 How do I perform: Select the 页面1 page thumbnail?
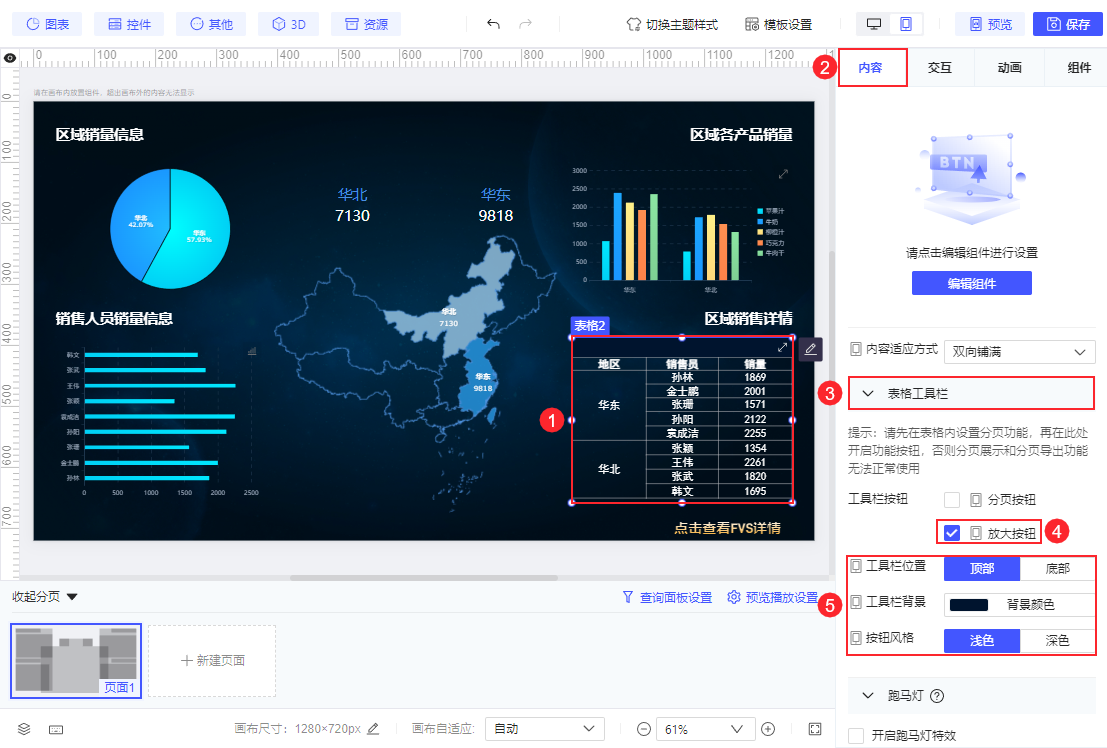[x=76, y=661]
